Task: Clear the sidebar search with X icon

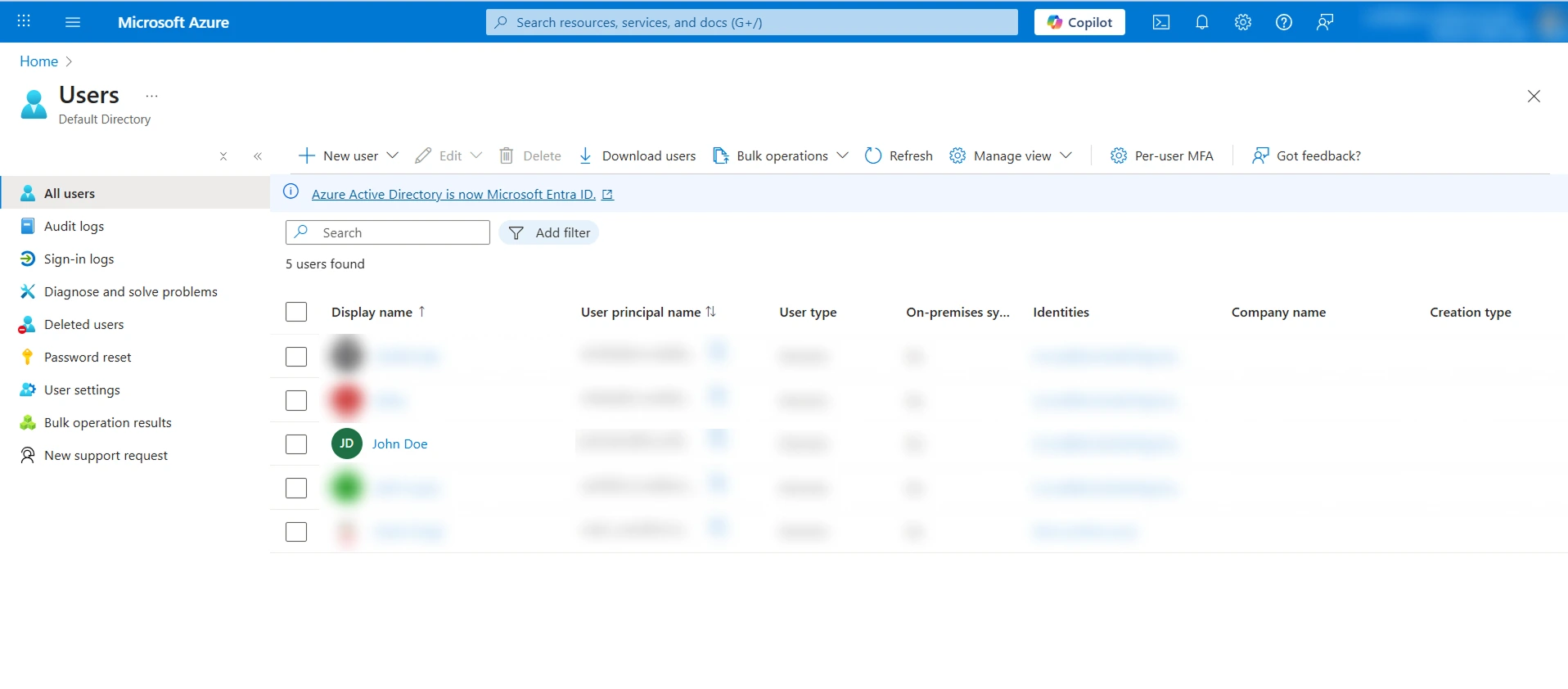Action: pos(223,156)
